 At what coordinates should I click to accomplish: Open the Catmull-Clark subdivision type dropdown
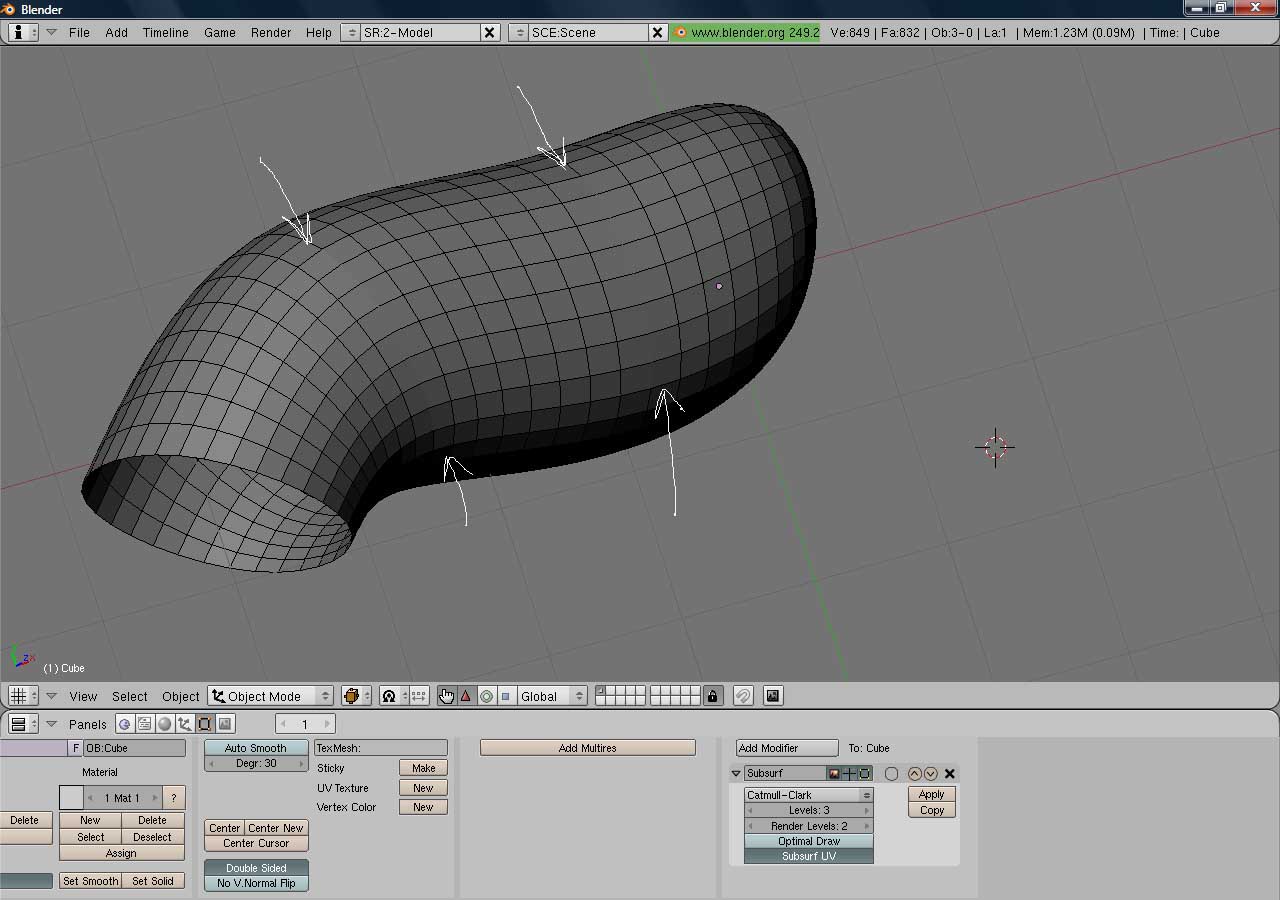[x=809, y=795]
